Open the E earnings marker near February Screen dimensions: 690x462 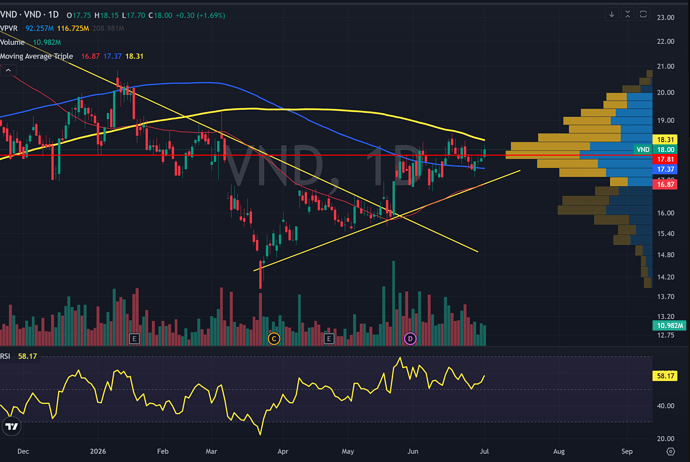134,338
